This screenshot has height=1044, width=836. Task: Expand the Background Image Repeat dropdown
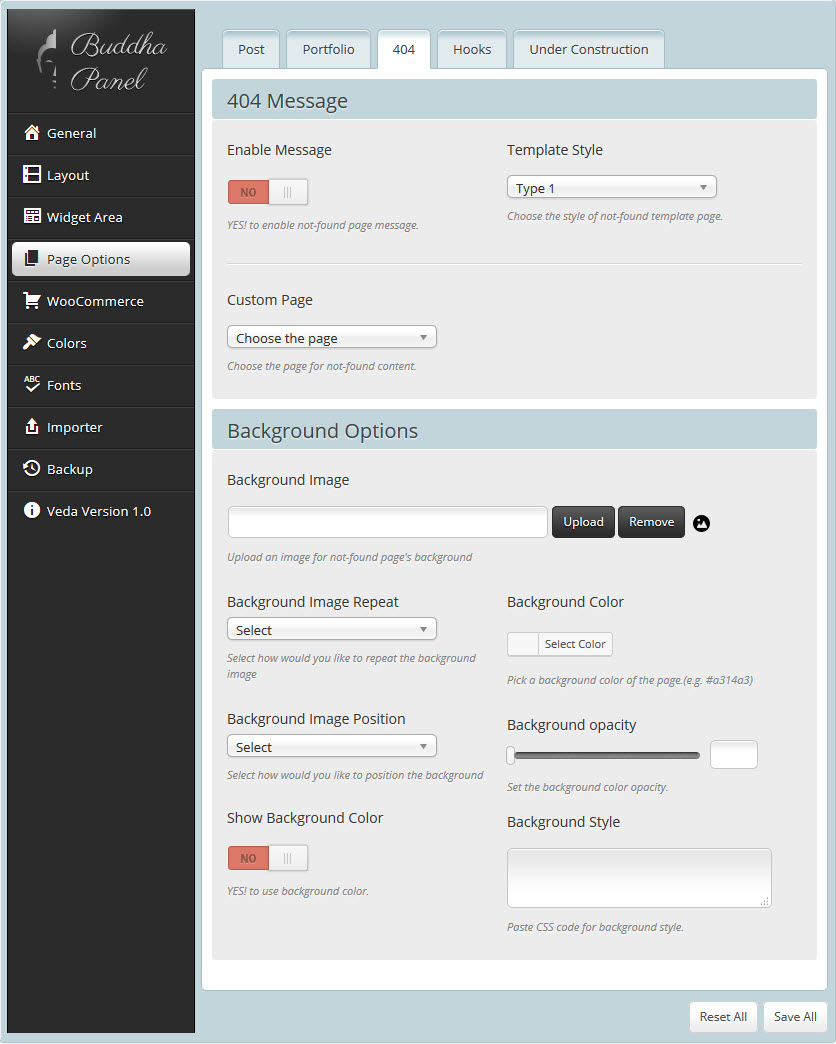(x=331, y=630)
